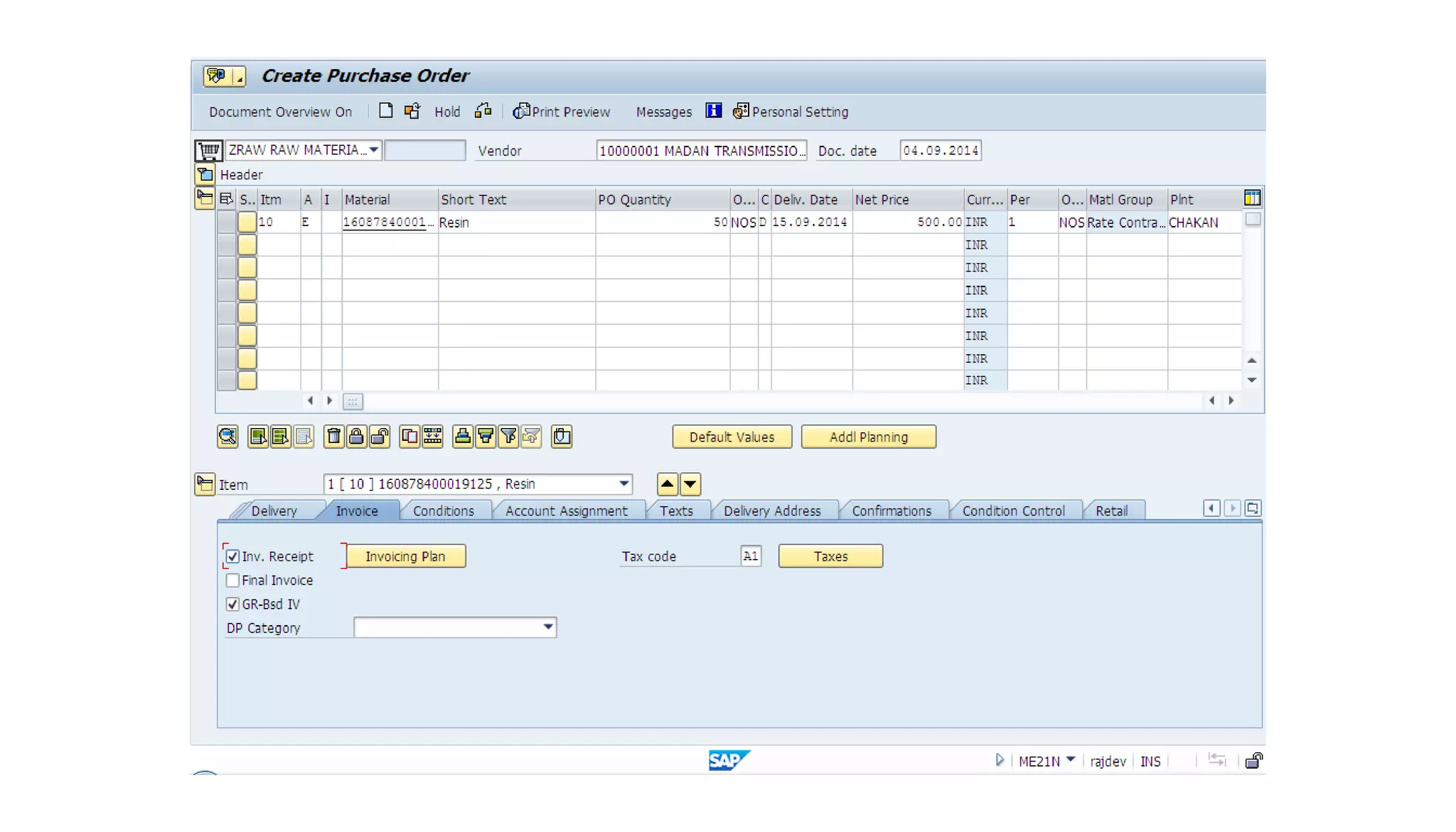This screenshot has width=1456, height=832.
Task: Click the Tax code input field
Action: click(x=750, y=556)
